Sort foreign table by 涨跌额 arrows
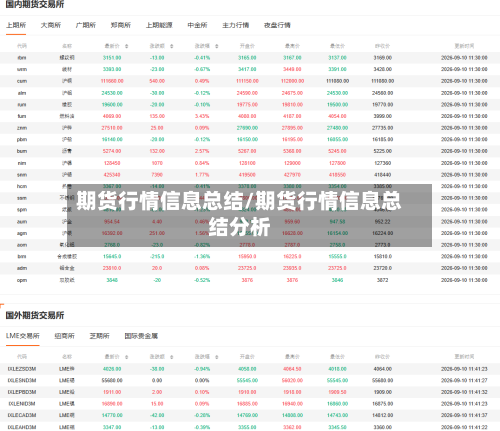 [x=172, y=357]
